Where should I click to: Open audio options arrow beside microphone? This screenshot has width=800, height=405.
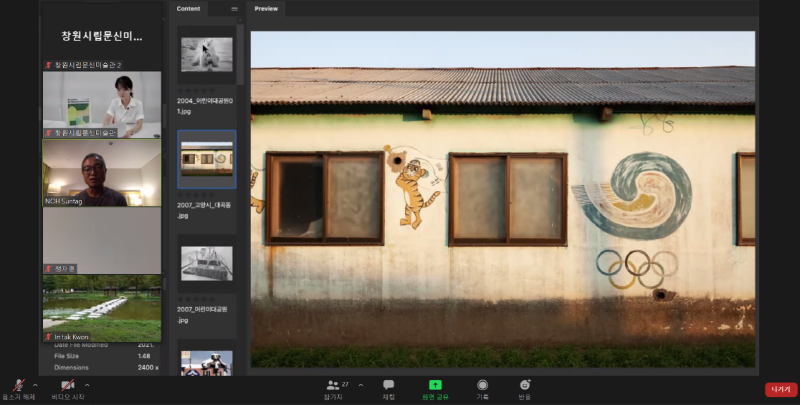[x=35, y=385]
